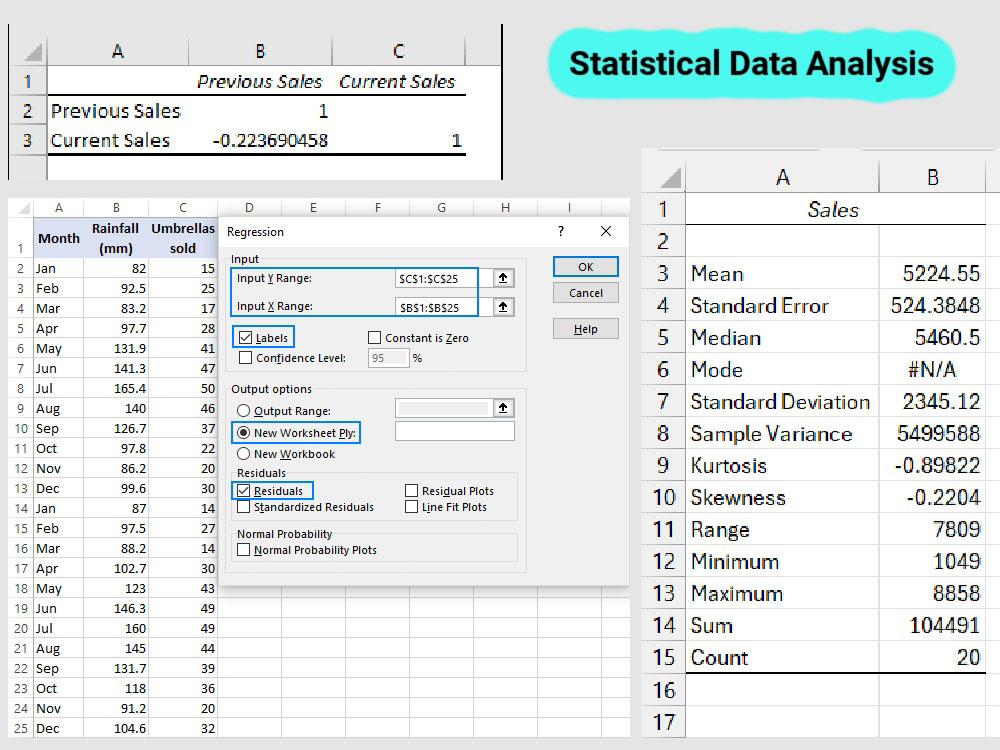This screenshot has width=1000, height=750.
Task: Enable the Line Fit Plots checkbox
Action: (411, 507)
